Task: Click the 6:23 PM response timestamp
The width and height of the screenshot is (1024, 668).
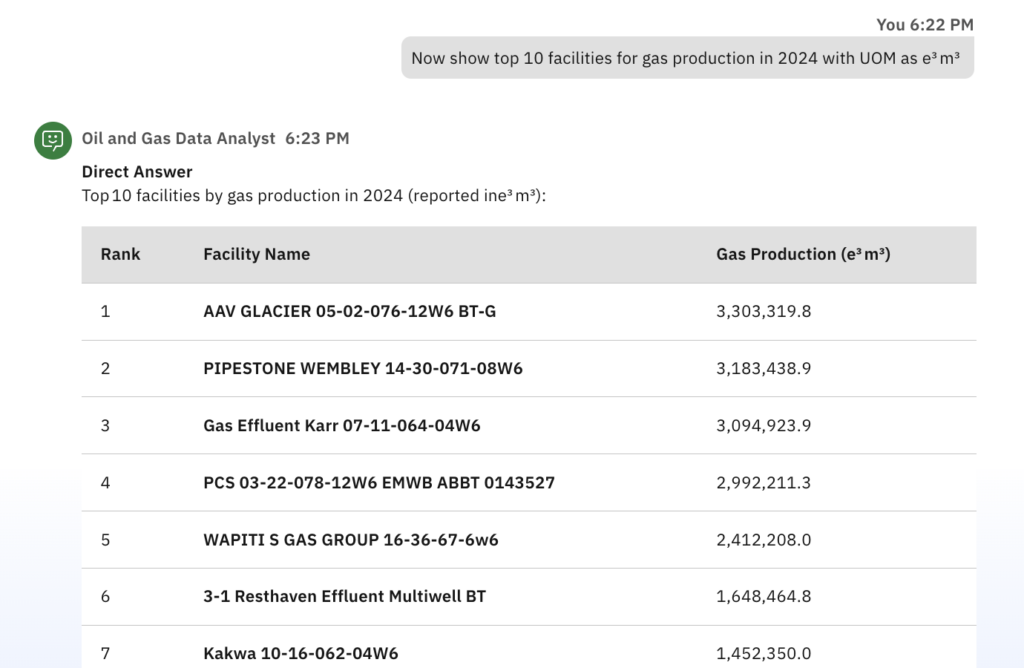Action: [317, 139]
